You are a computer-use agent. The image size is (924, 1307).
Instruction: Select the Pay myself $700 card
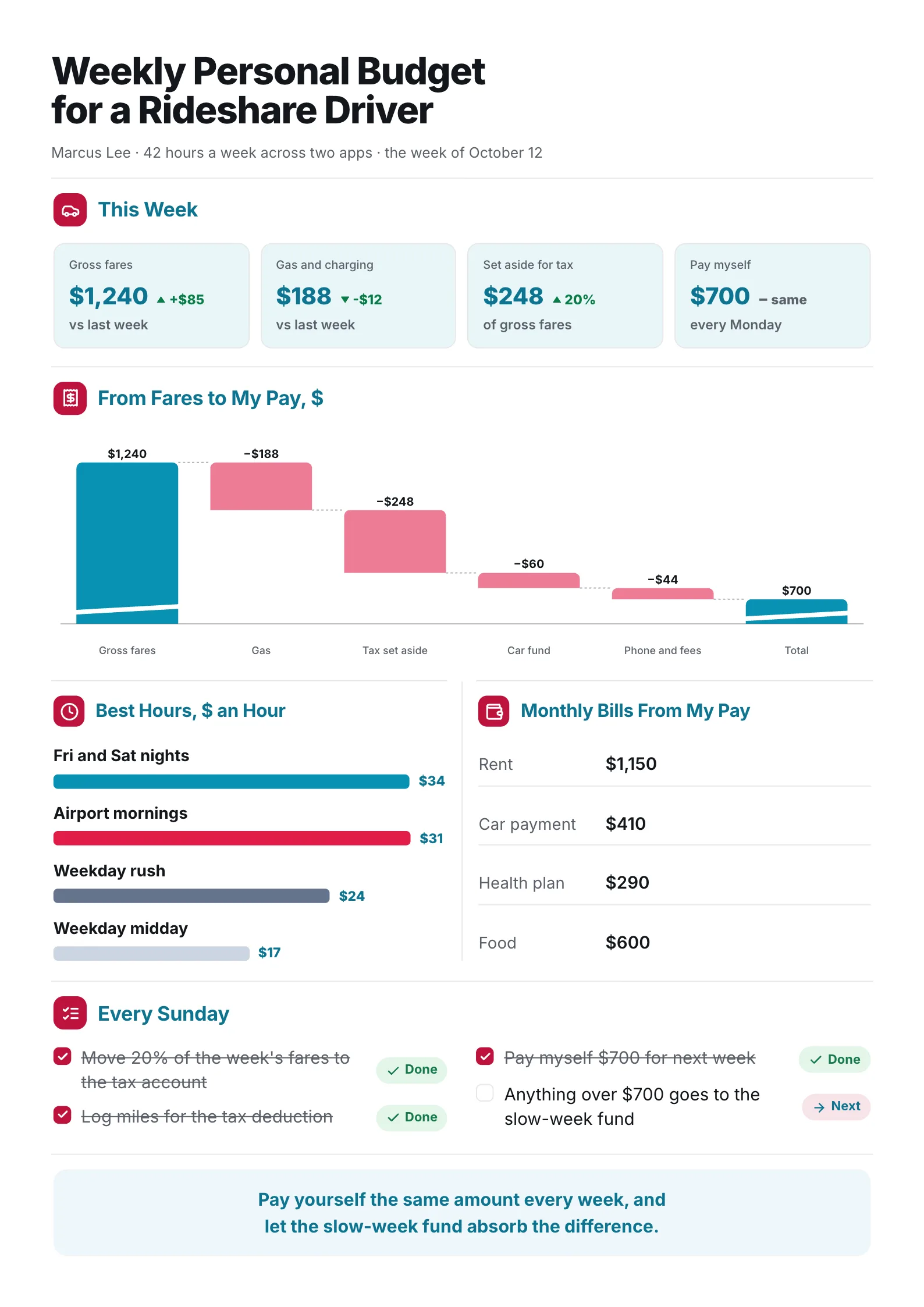click(x=773, y=296)
